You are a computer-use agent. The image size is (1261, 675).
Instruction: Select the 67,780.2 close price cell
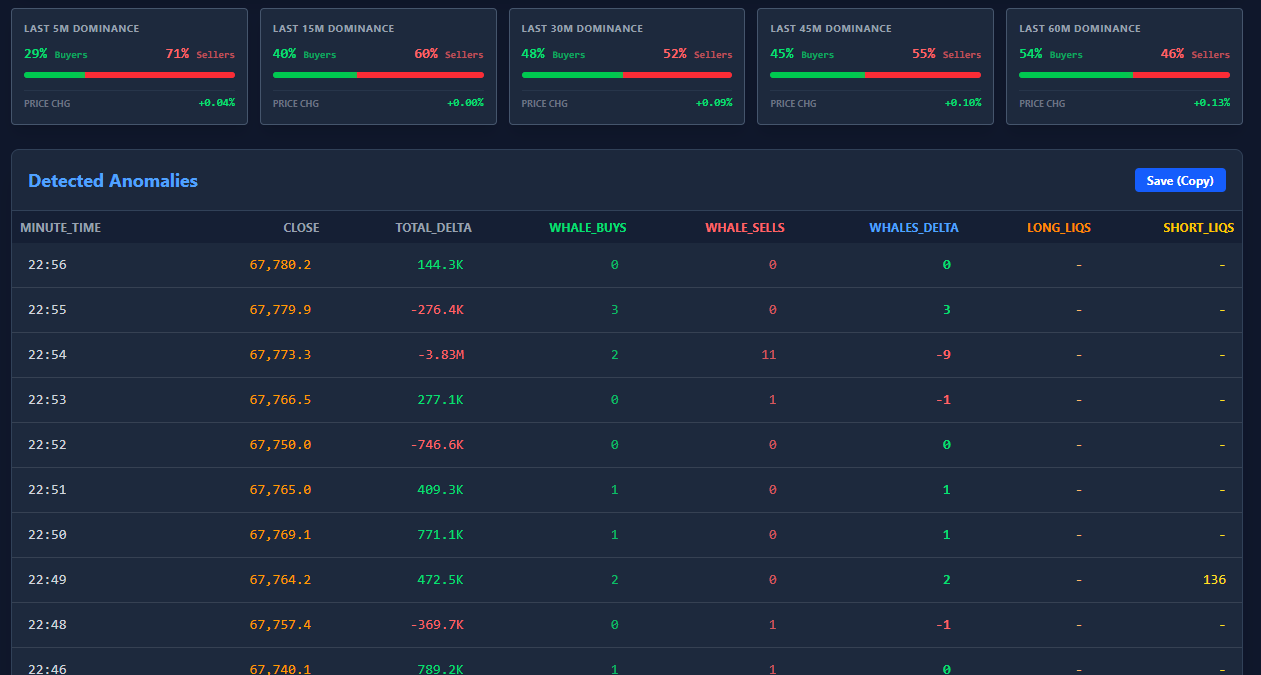pyautogui.click(x=280, y=265)
